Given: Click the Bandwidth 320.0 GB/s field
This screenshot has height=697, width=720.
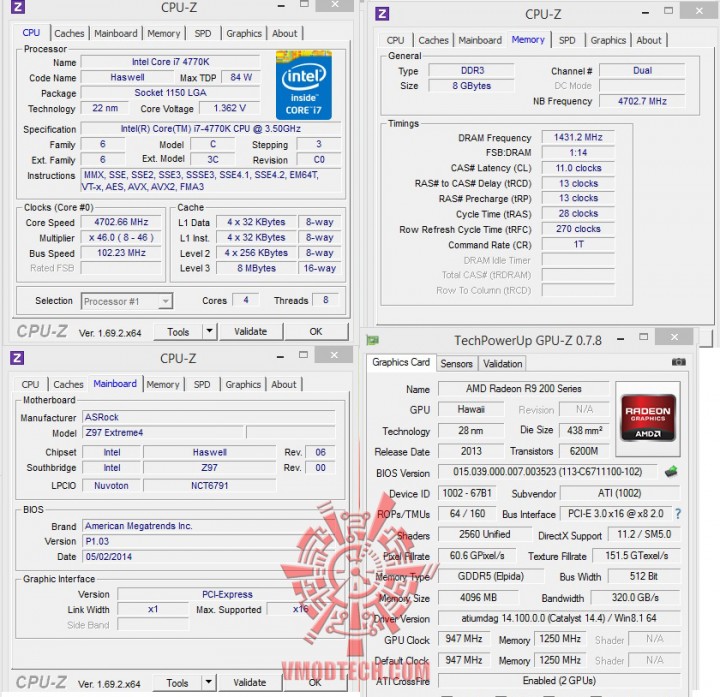Looking at the screenshot, I should click(x=635, y=597).
